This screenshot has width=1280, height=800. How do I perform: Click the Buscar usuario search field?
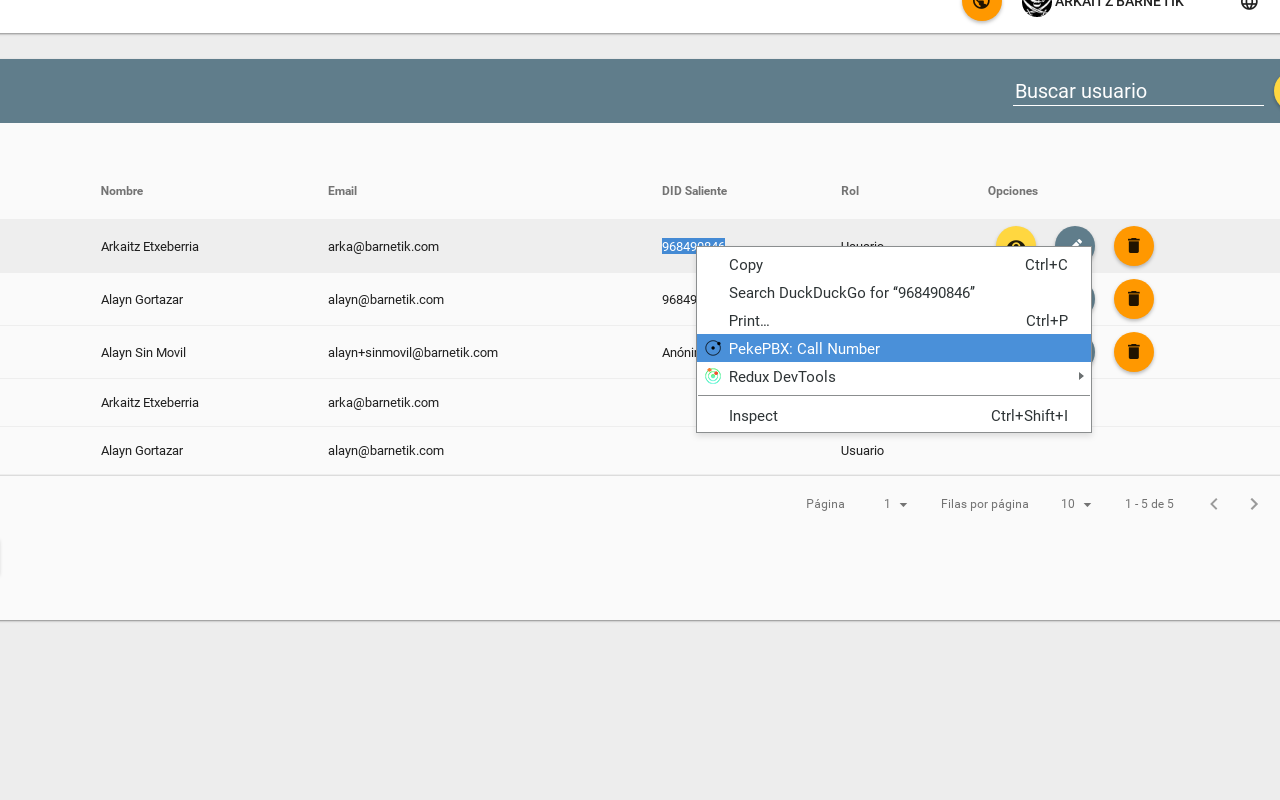point(1138,91)
